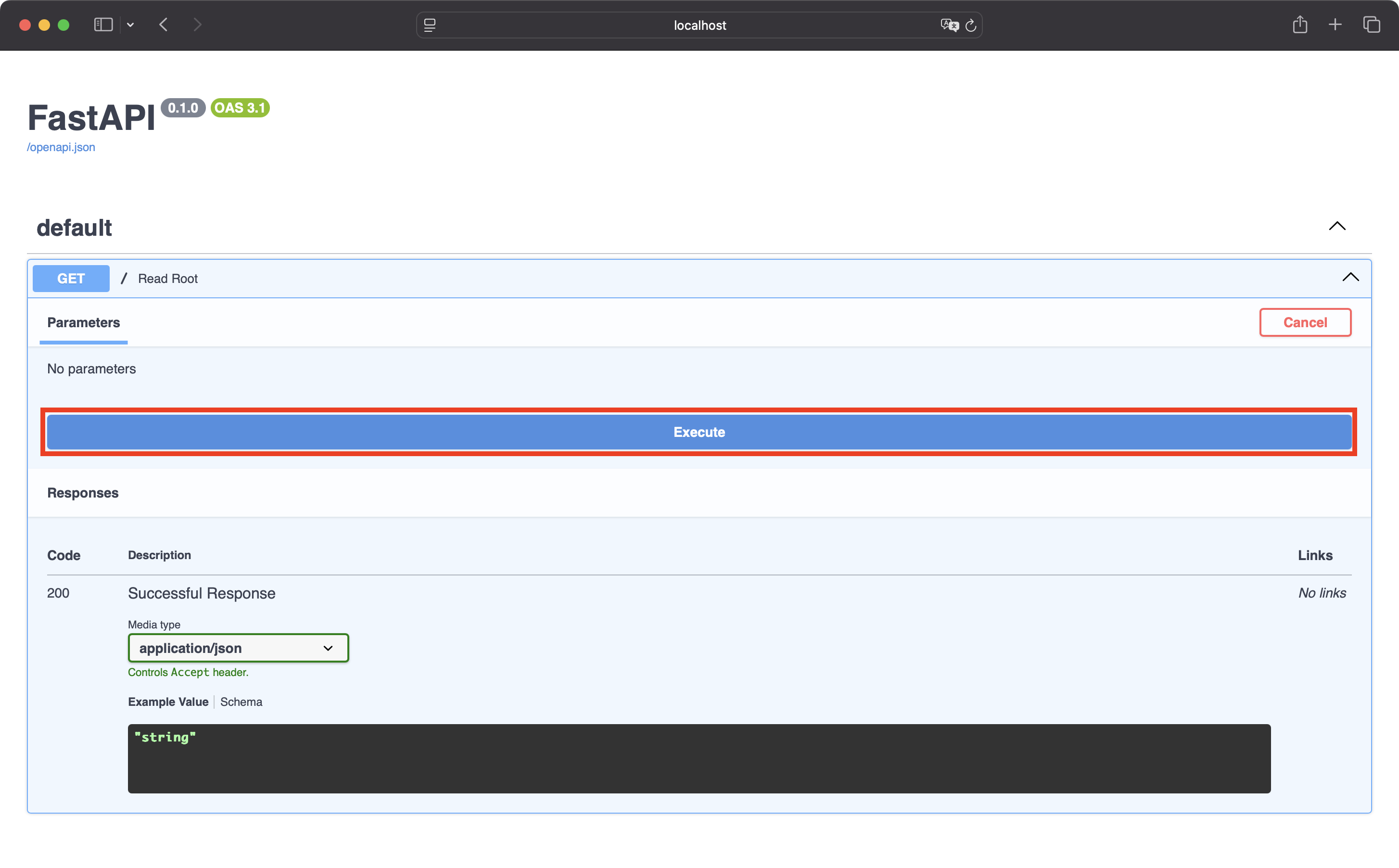The height and width of the screenshot is (868, 1399).
Task: Open page settings icon in the address bar
Action: [429, 25]
